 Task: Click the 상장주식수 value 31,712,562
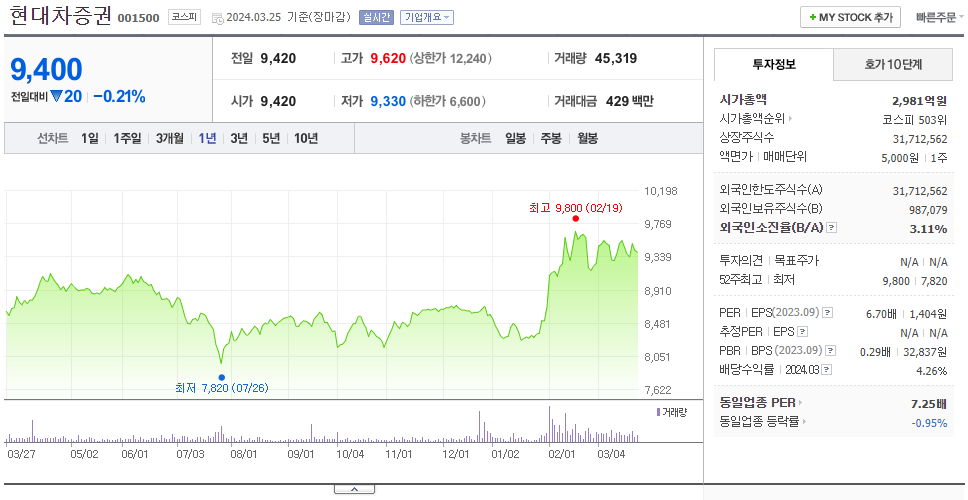pos(920,139)
